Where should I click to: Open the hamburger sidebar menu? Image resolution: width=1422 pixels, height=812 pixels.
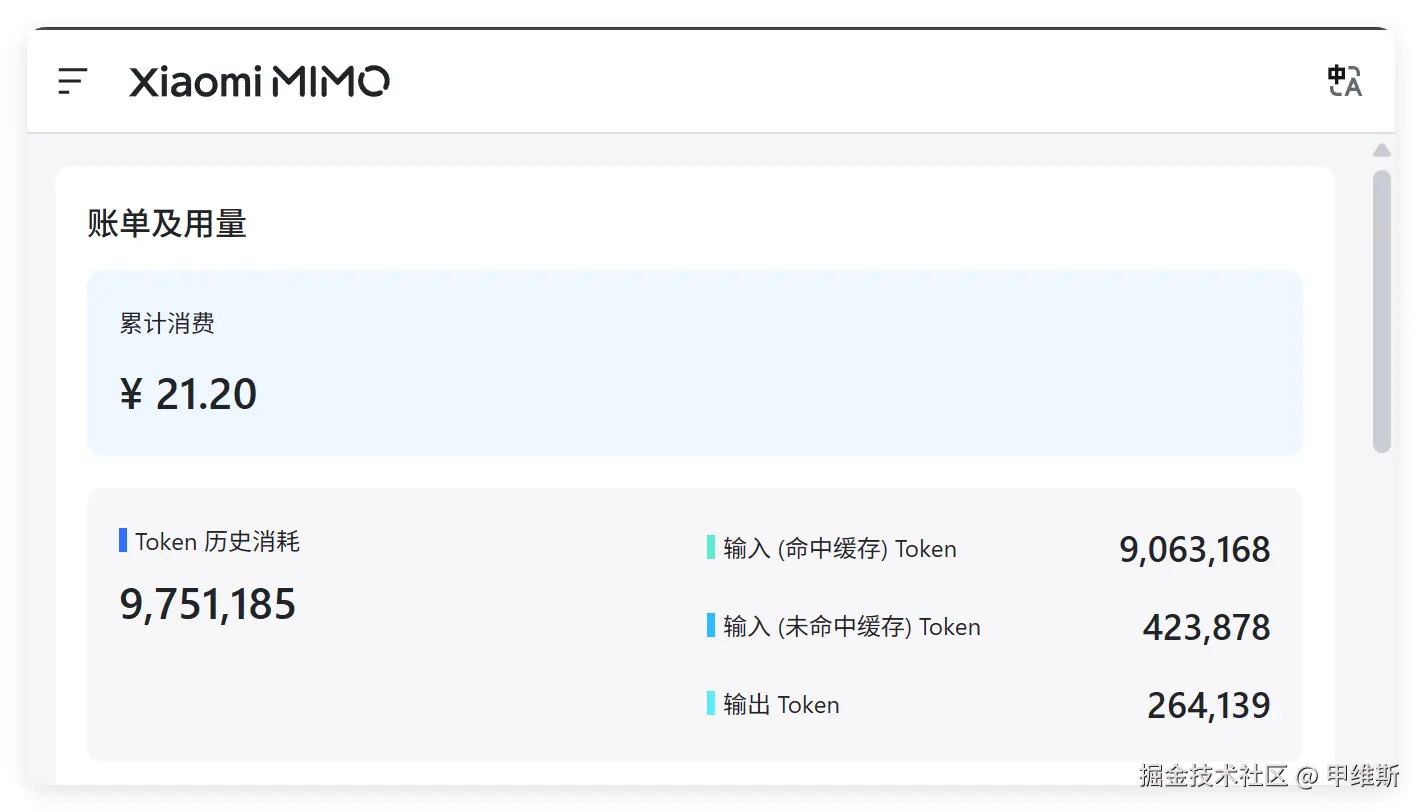coord(73,81)
